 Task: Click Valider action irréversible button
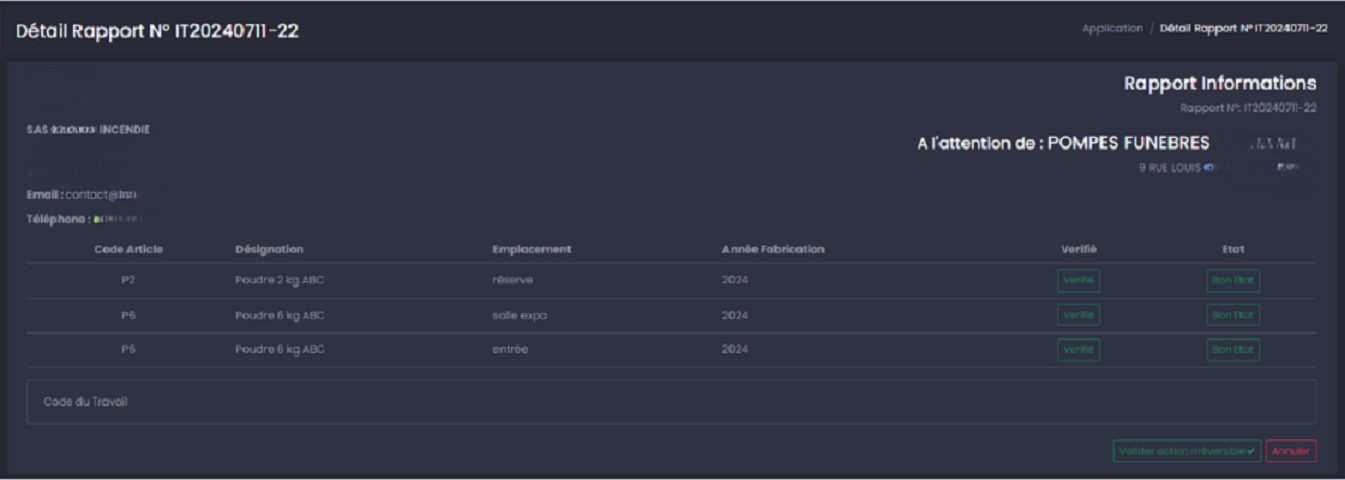(1186, 451)
